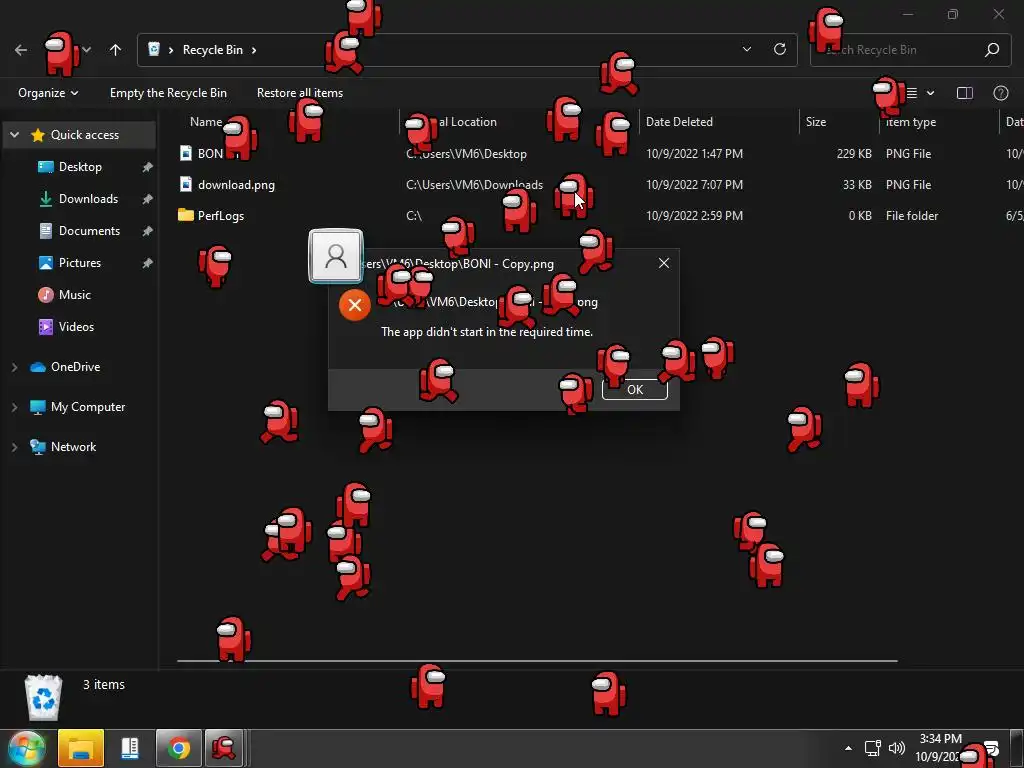Collapse the Quick access tree node
1024x768 pixels.
(14, 135)
